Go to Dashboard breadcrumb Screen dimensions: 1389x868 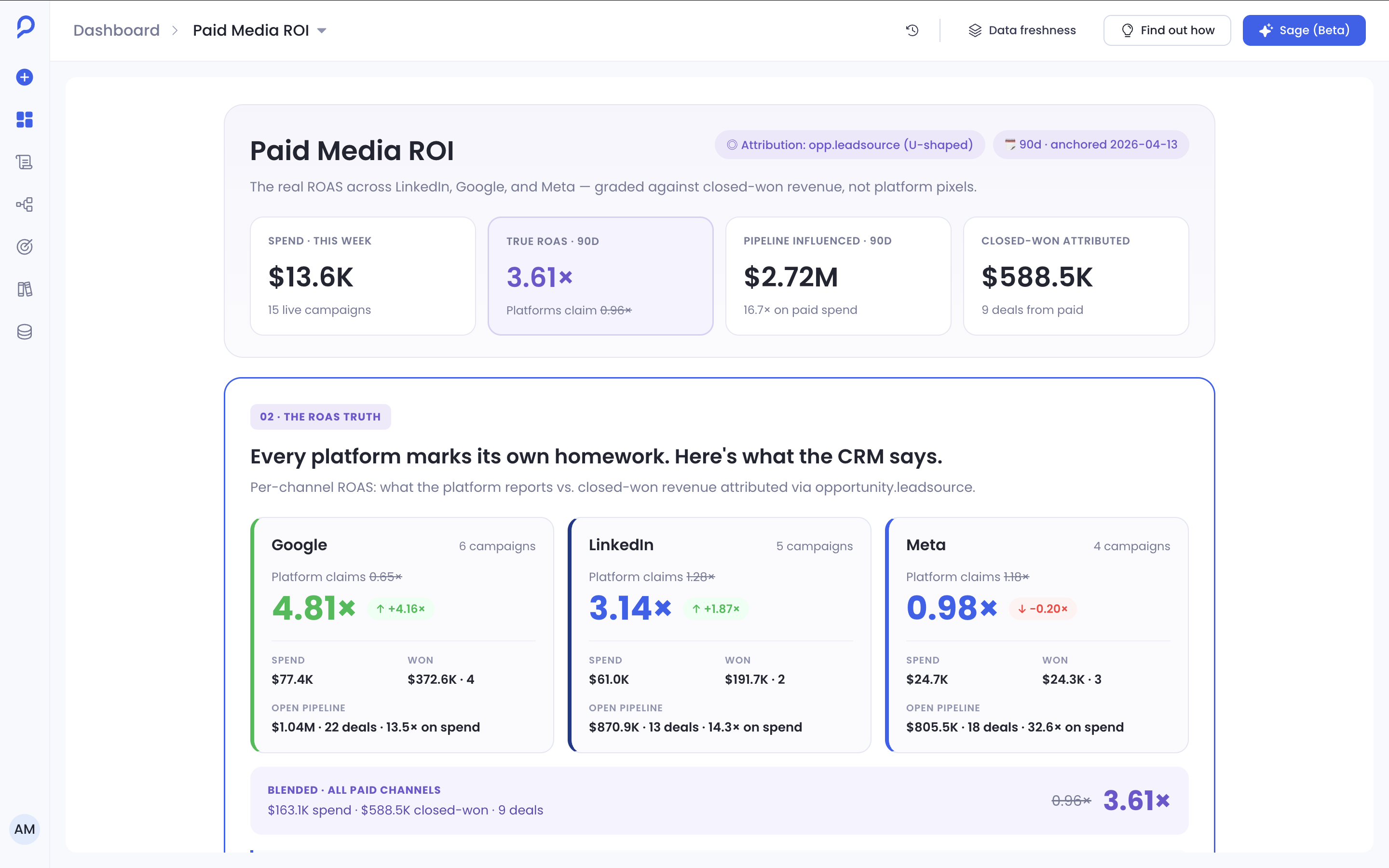tap(117, 30)
